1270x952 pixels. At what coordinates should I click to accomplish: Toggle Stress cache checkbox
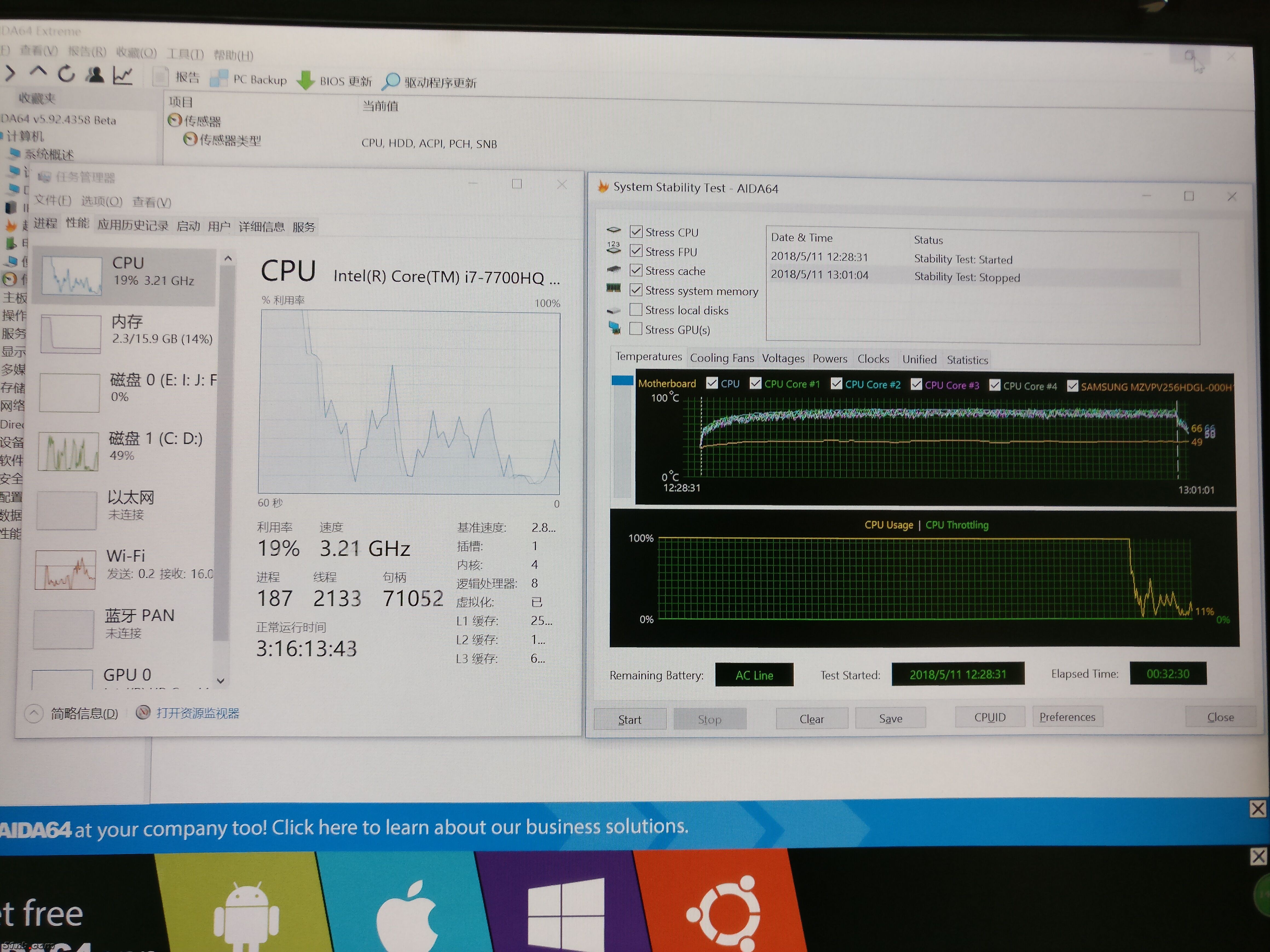(636, 270)
